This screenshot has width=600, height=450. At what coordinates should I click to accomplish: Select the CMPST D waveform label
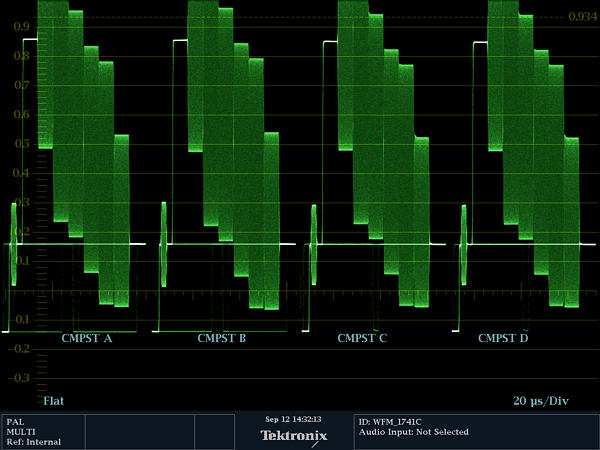click(x=503, y=338)
